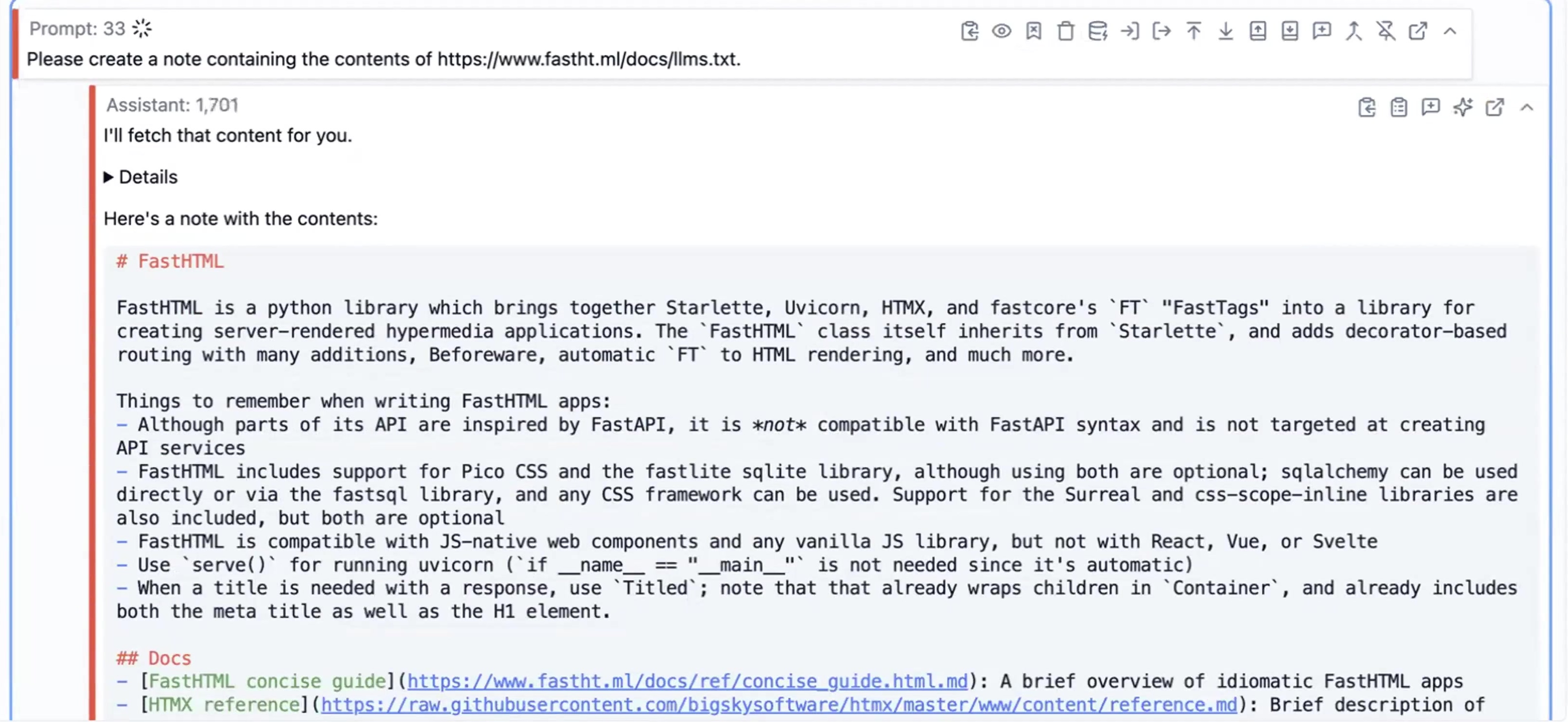Click the trash icon in prompt toolbar
The height and width of the screenshot is (722, 1568).
(x=1065, y=31)
